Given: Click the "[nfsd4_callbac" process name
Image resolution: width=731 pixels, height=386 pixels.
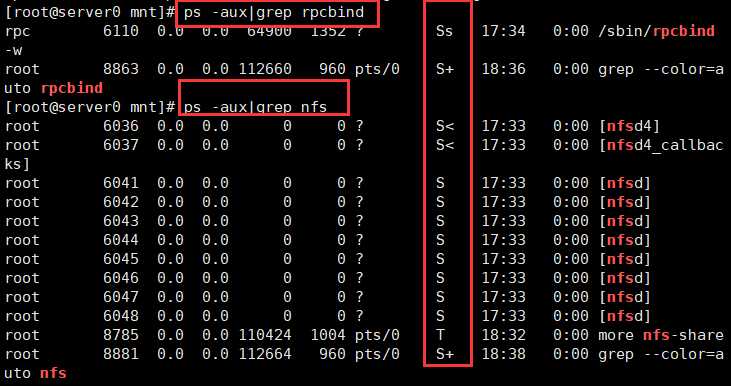Looking at the screenshot, I should click(x=661, y=145).
